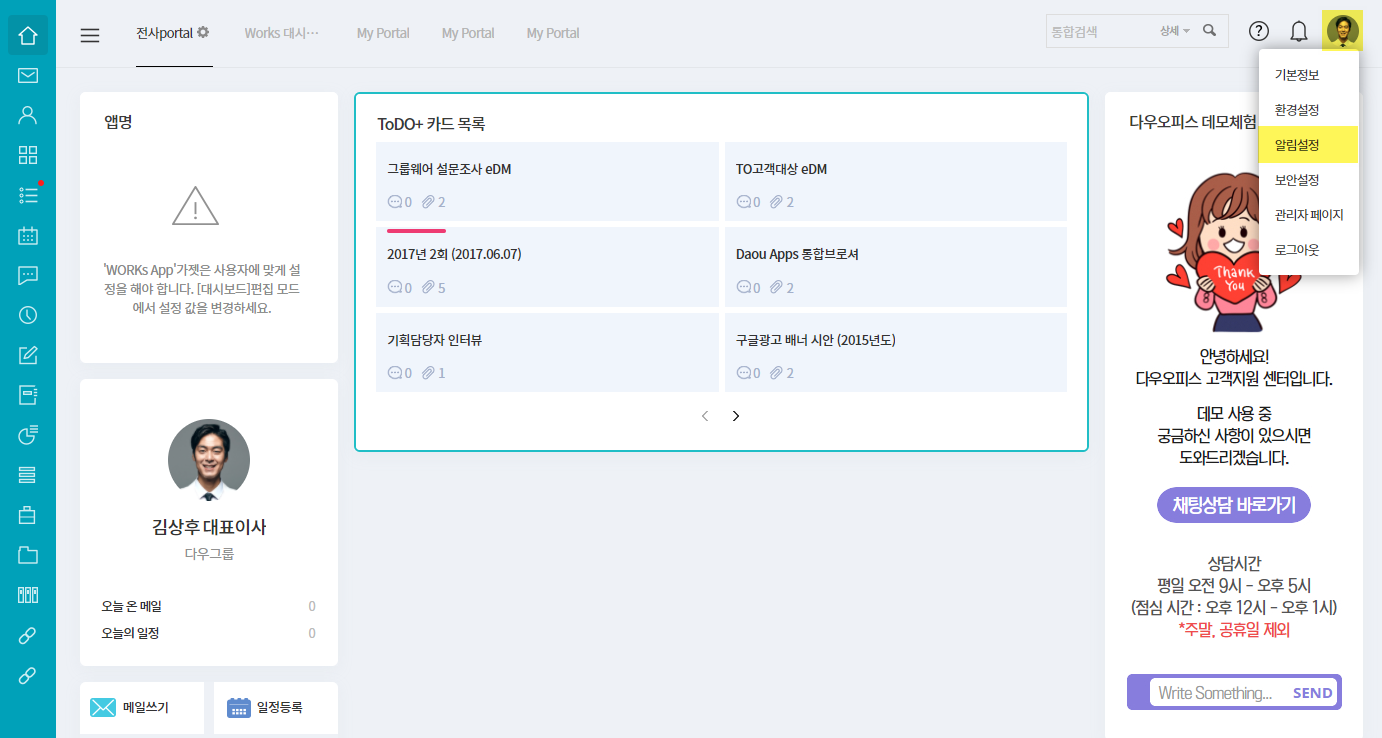1382x738 pixels.
Task: Click the clock attendance icon in sidebar
Action: pos(28,315)
